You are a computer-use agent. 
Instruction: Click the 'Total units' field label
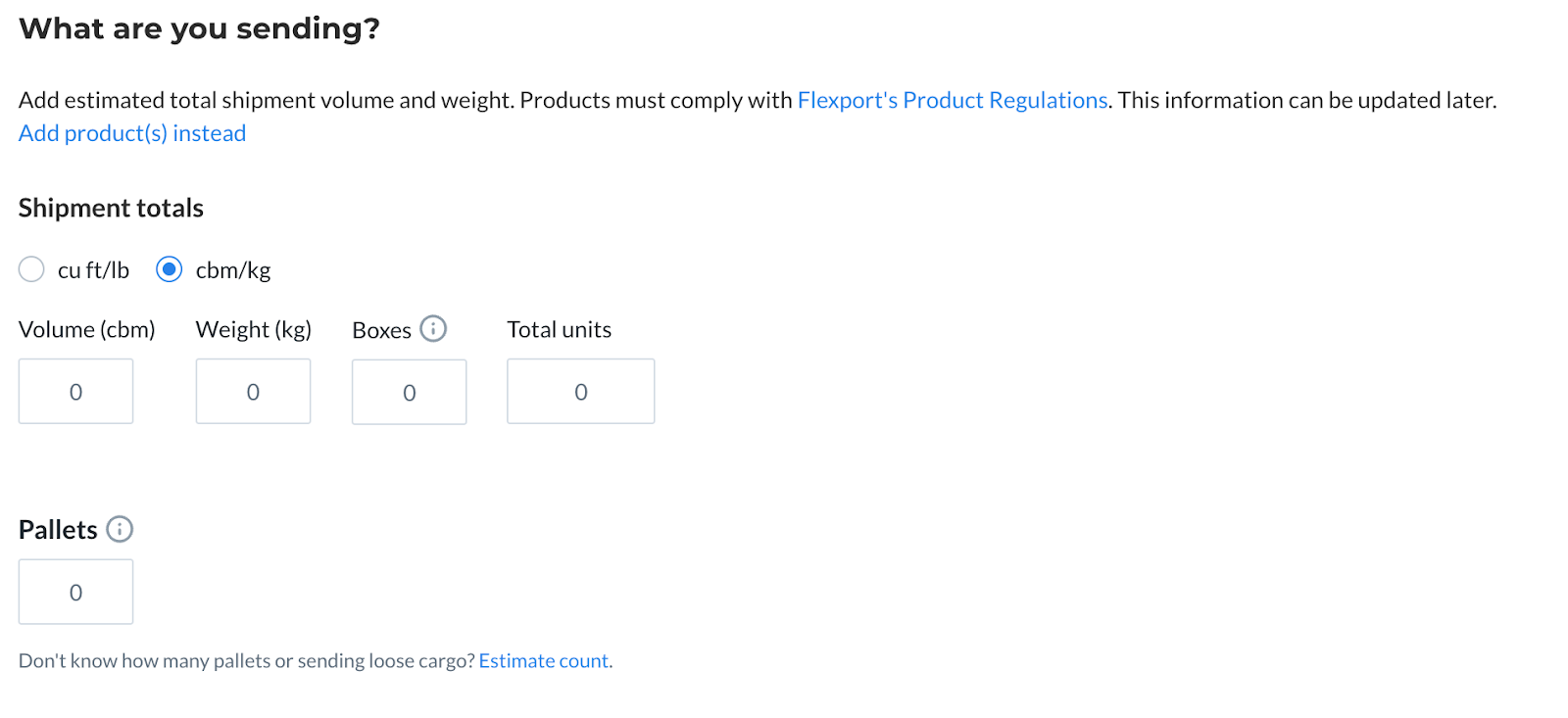pos(560,330)
